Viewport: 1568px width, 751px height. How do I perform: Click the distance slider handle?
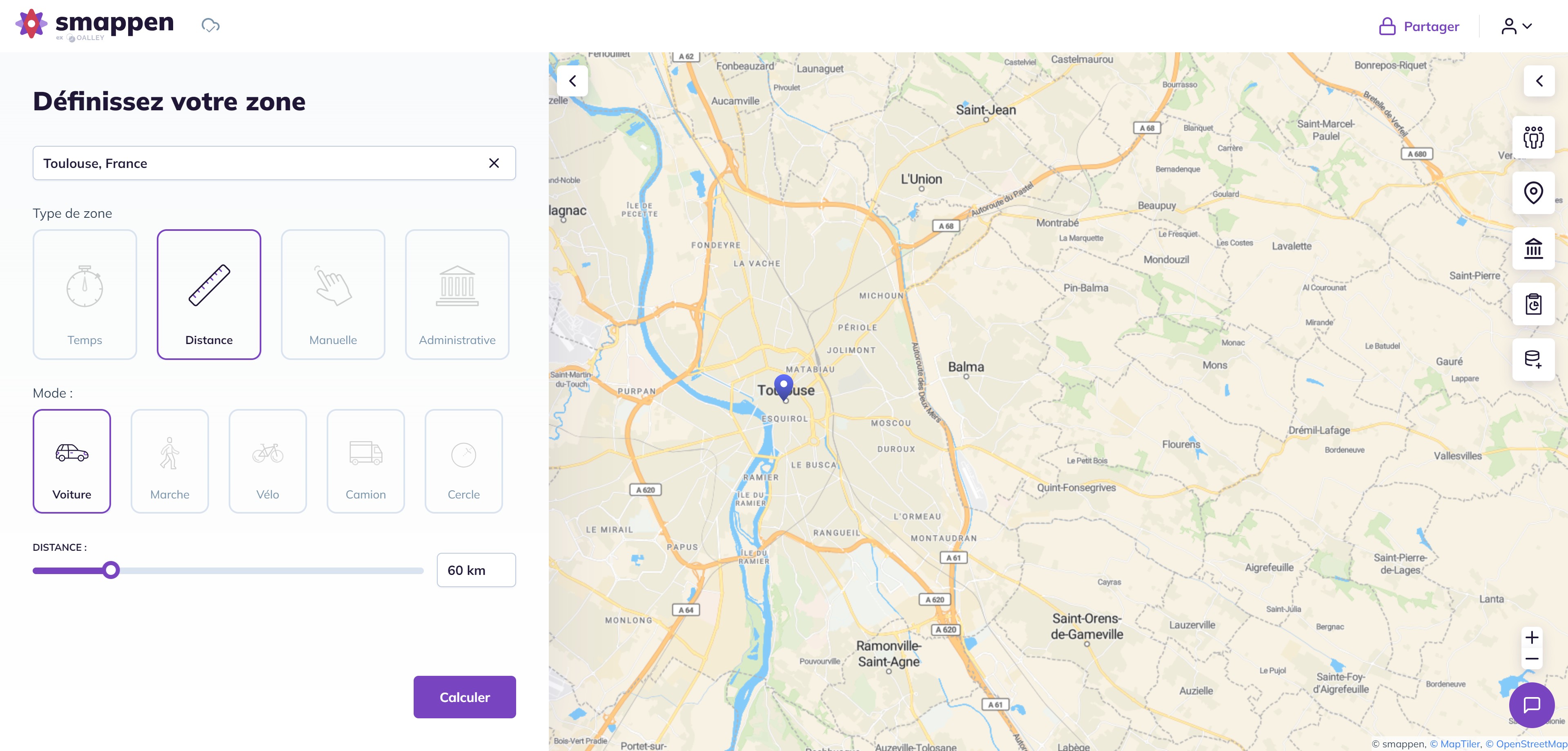tap(111, 570)
